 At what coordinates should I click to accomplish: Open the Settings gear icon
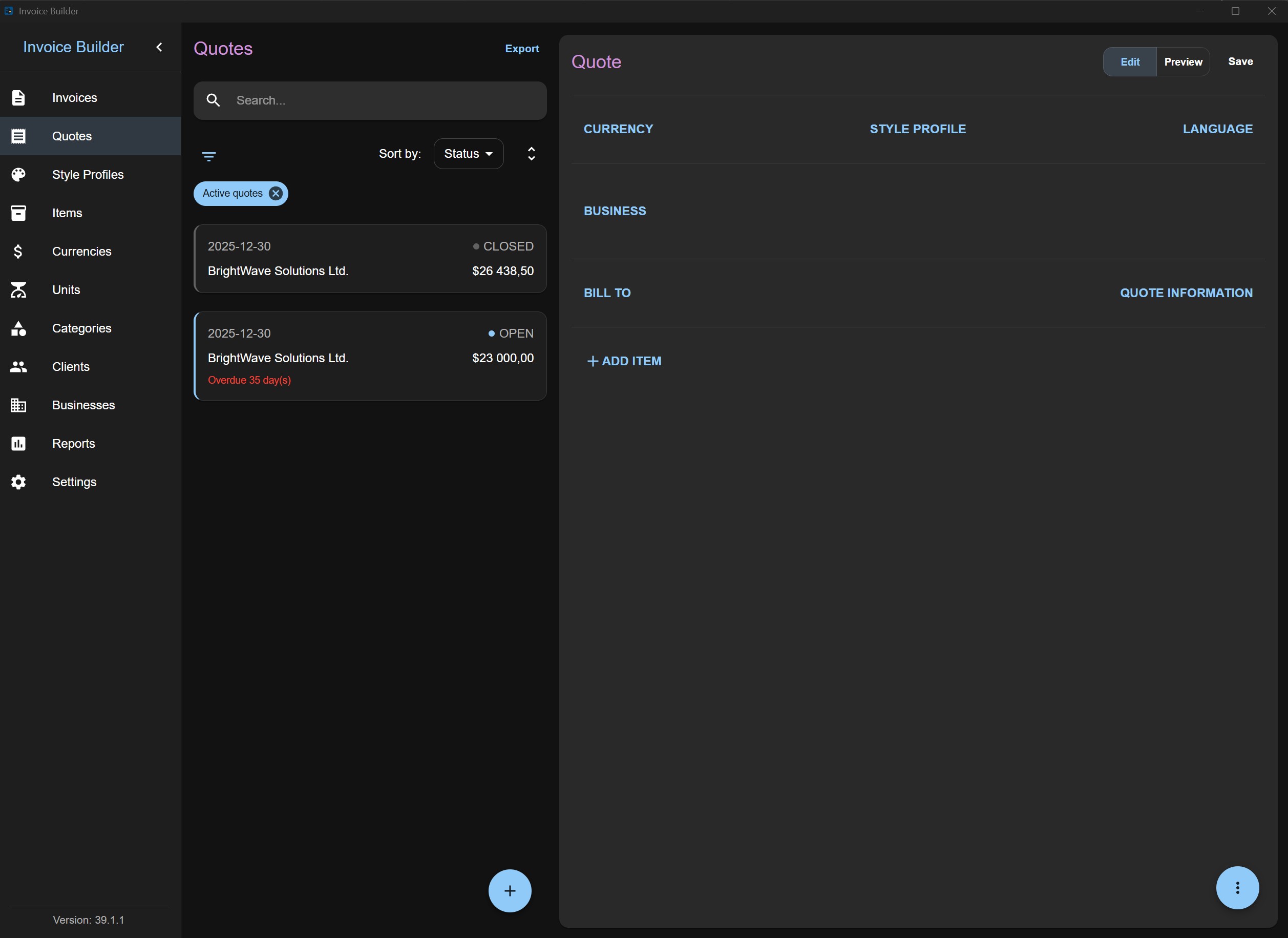(18, 482)
